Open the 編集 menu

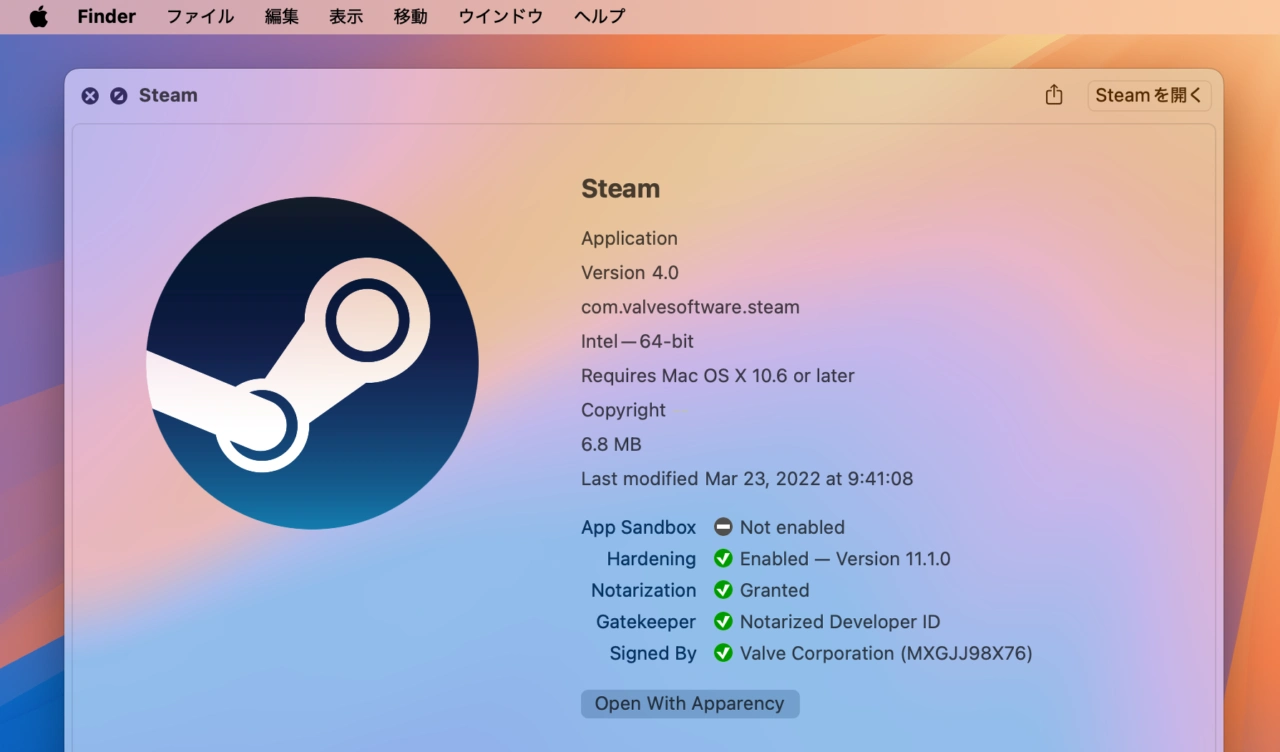[281, 17]
